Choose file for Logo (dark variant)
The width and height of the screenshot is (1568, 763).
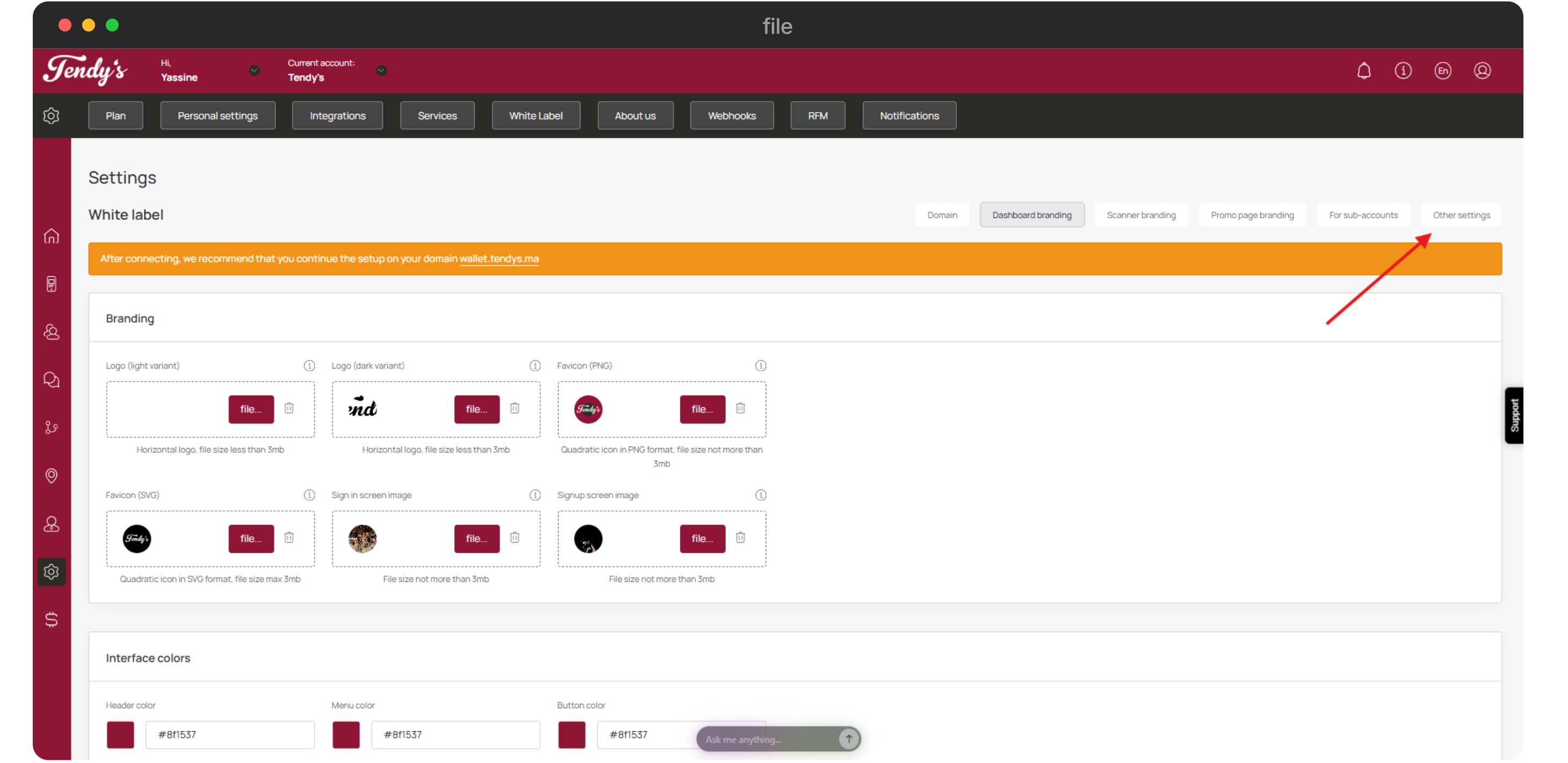click(x=477, y=409)
